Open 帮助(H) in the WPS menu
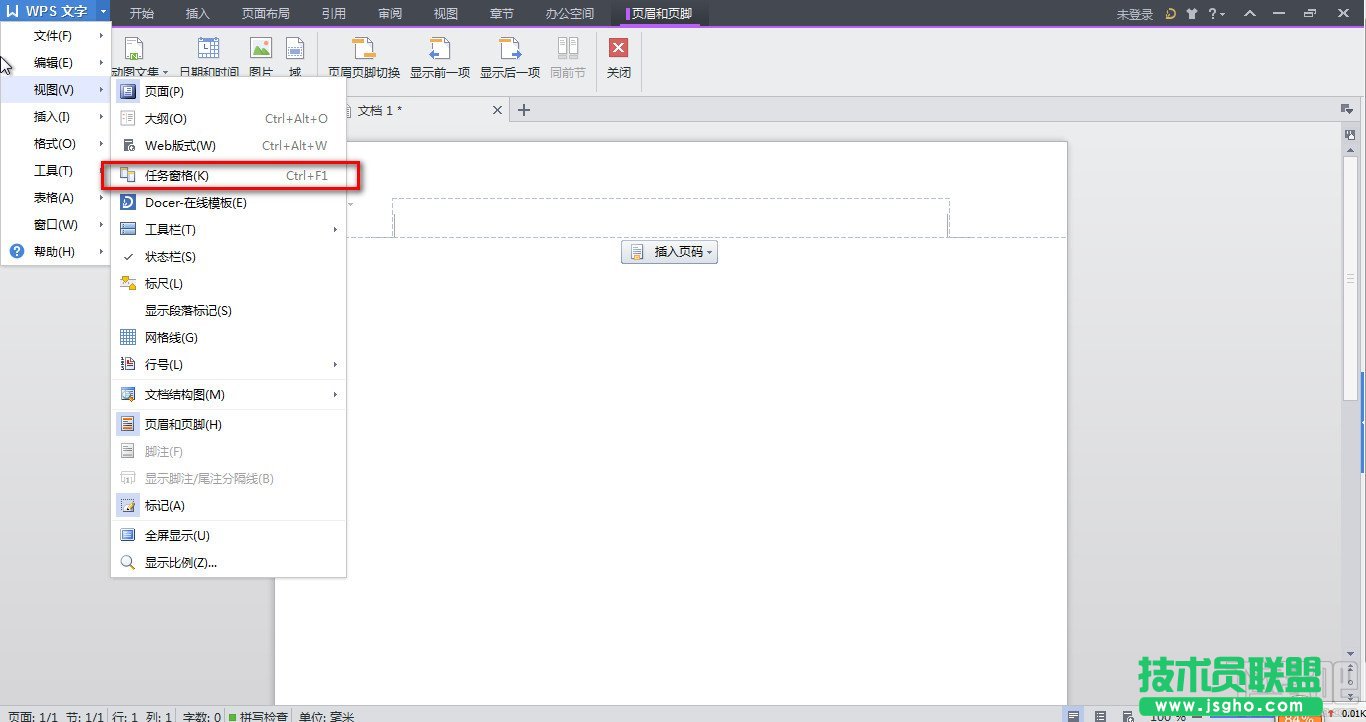Image resolution: width=1366 pixels, height=722 pixels. (54, 252)
